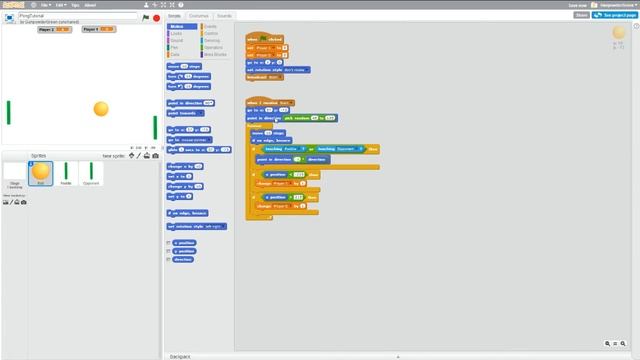
Task: Switch to the Costumes tab
Action: (x=199, y=16)
